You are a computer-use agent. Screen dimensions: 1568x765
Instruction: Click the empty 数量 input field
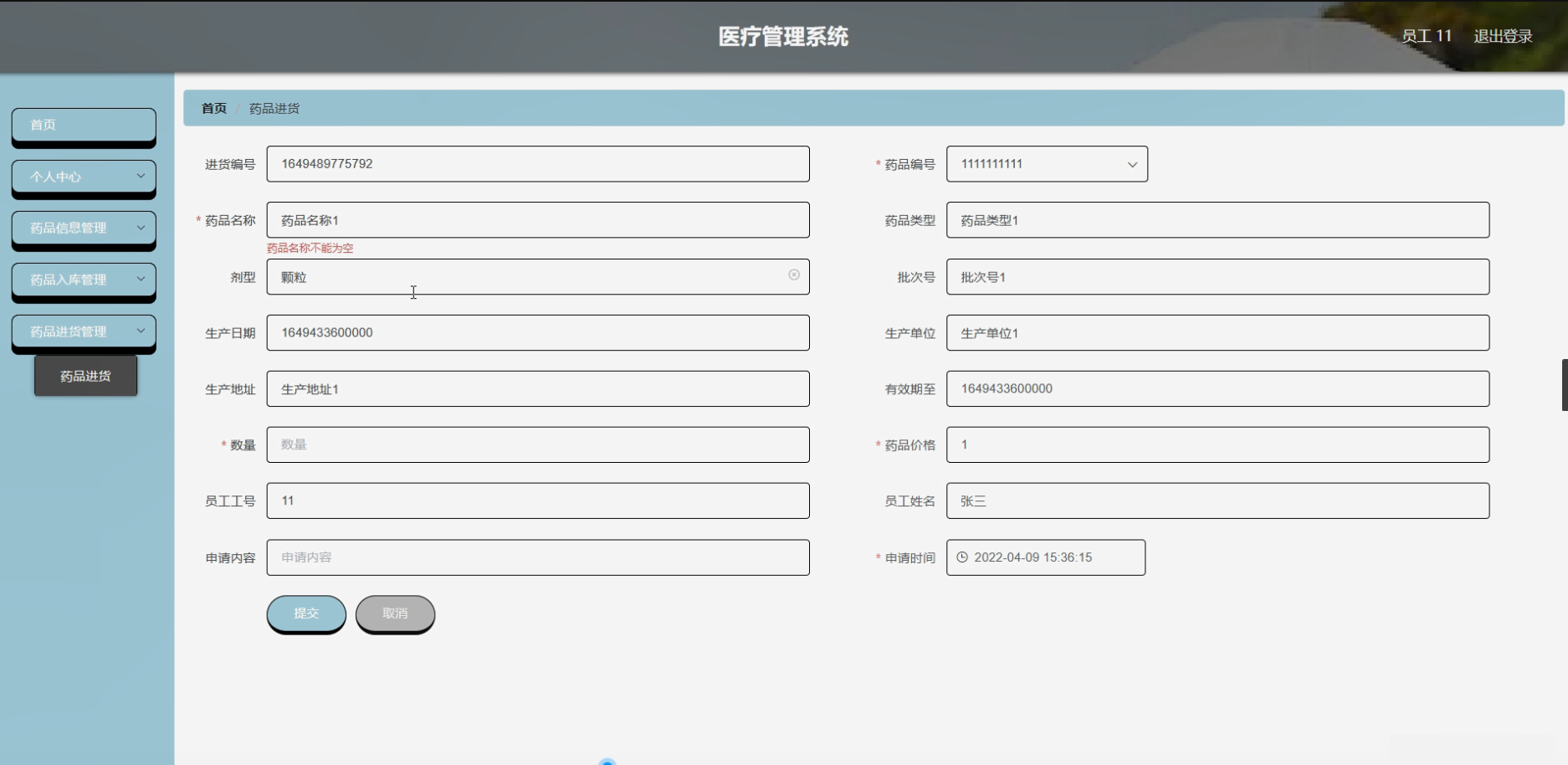point(538,445)
